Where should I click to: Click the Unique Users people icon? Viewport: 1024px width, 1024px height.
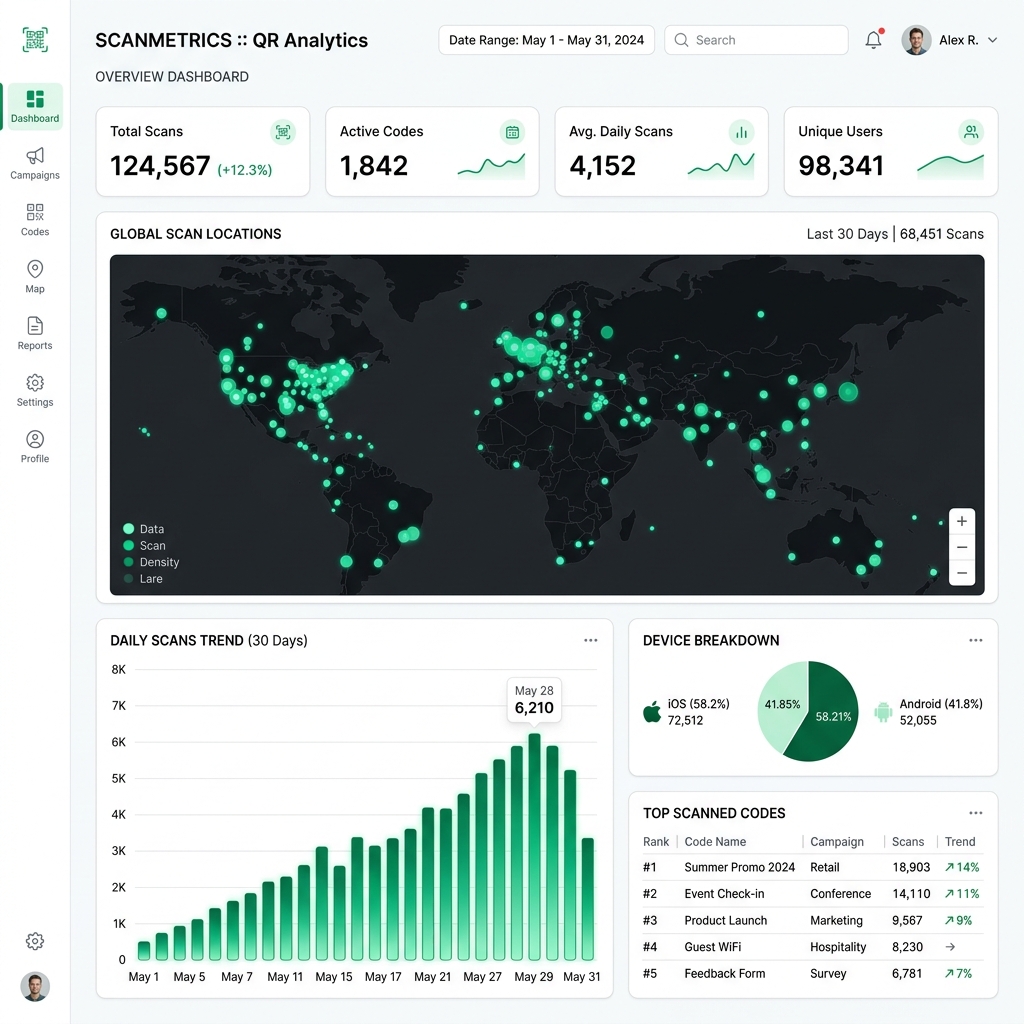pyautogui.click(x=971, y=132)
